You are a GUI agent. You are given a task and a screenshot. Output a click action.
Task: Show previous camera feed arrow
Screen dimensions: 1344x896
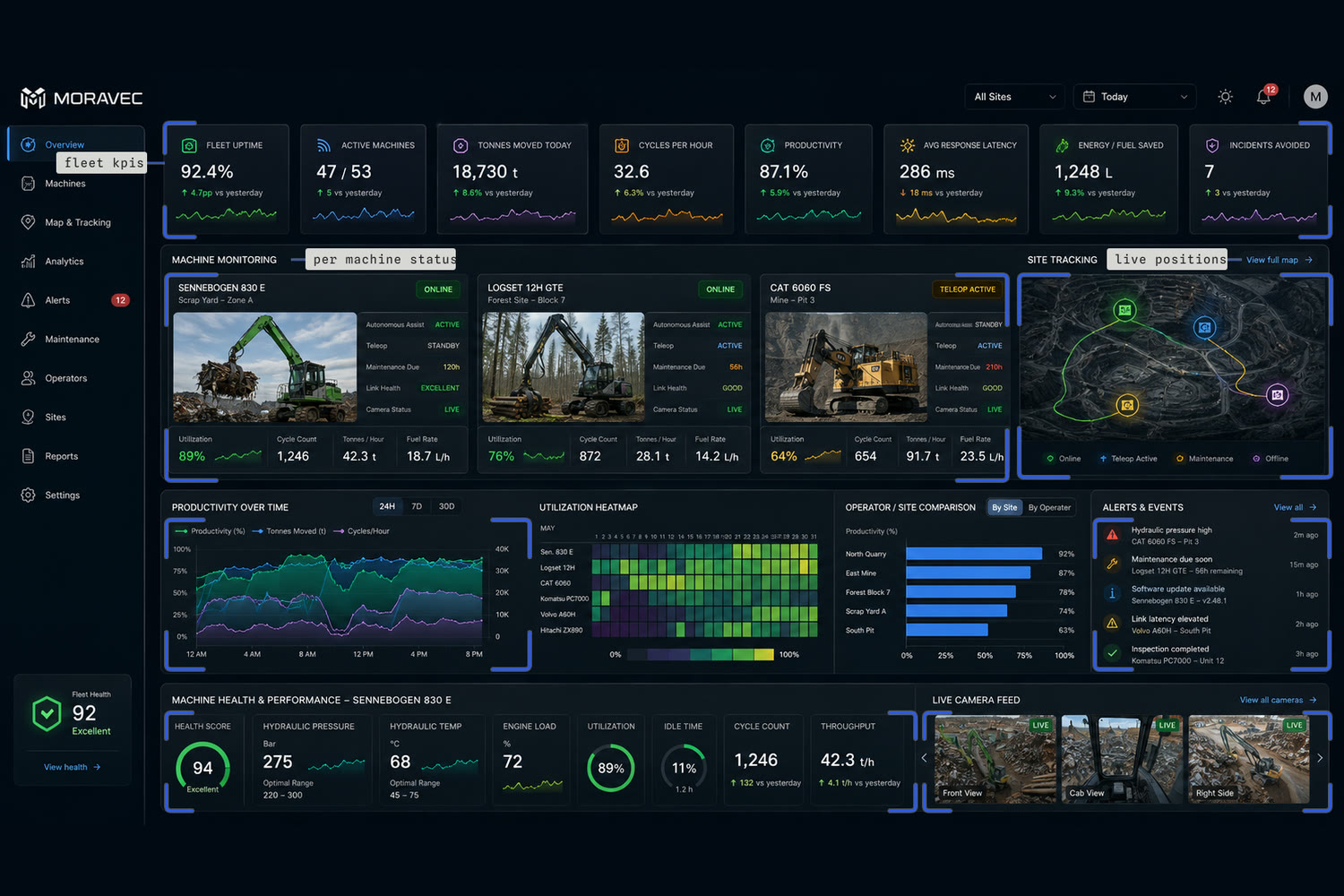pos(924,758)
